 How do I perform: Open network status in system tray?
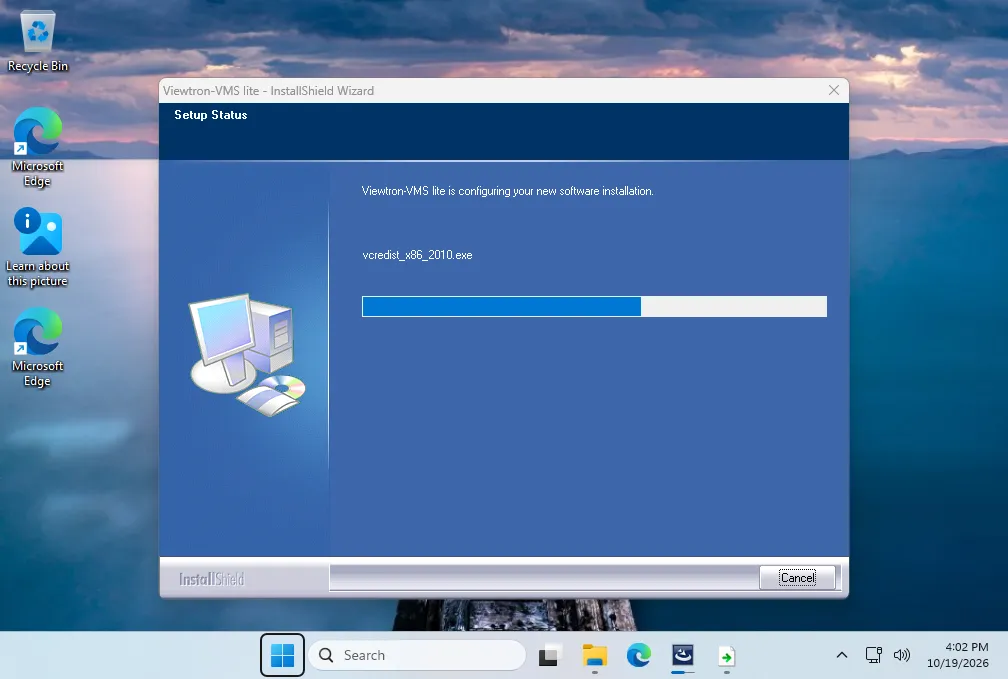tap(874, 655)
